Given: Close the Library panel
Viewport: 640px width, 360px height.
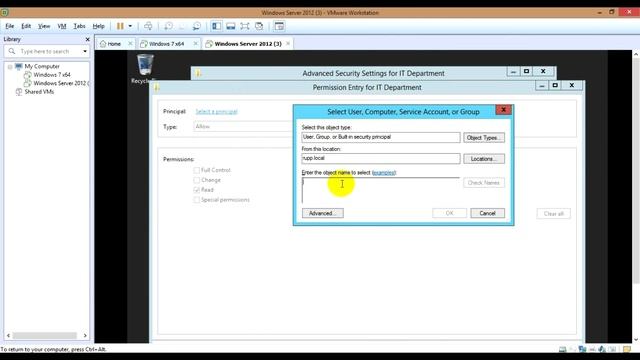Looking at the screenshot, I should (x=87, y=39).
